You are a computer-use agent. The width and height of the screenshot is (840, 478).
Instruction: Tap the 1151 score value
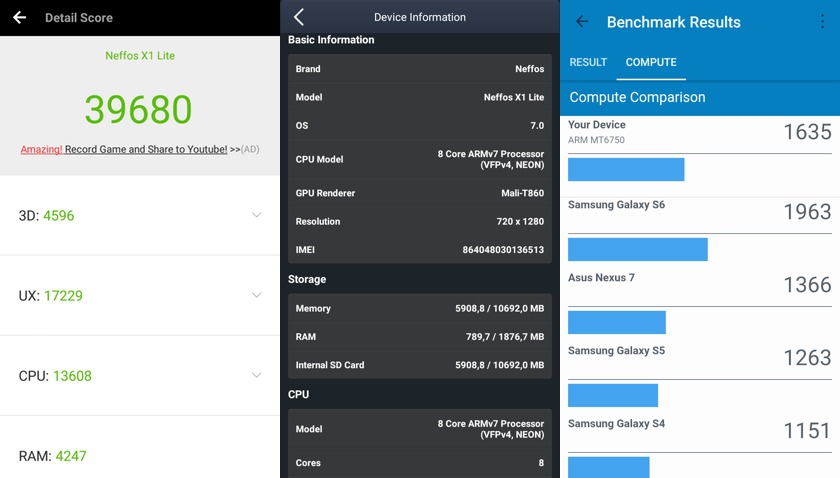[807, 430]
